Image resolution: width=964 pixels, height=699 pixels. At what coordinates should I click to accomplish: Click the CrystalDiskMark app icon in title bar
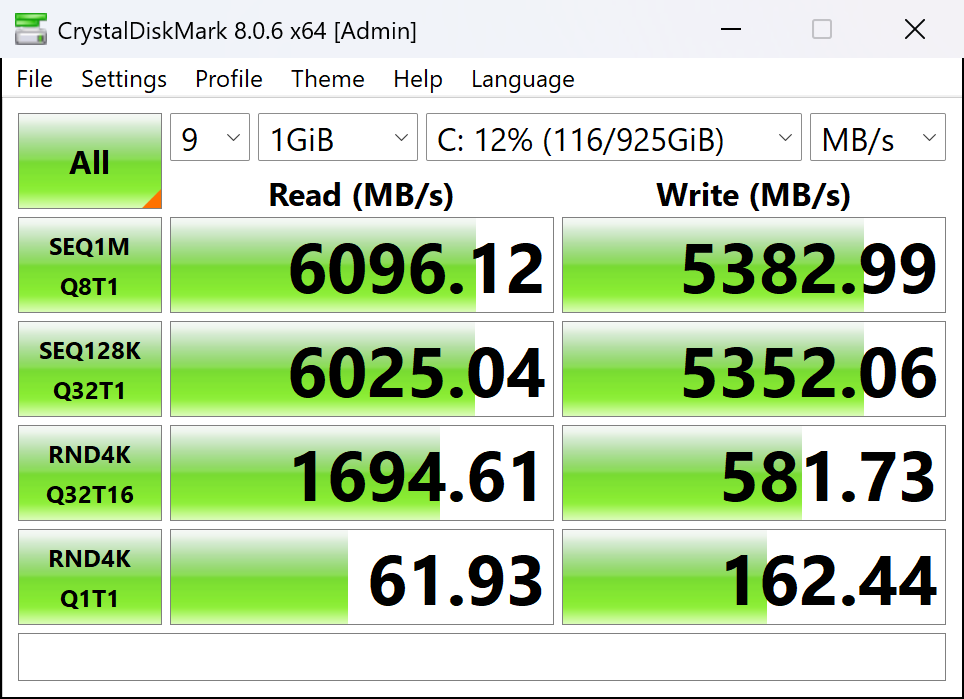click(31, 30)
